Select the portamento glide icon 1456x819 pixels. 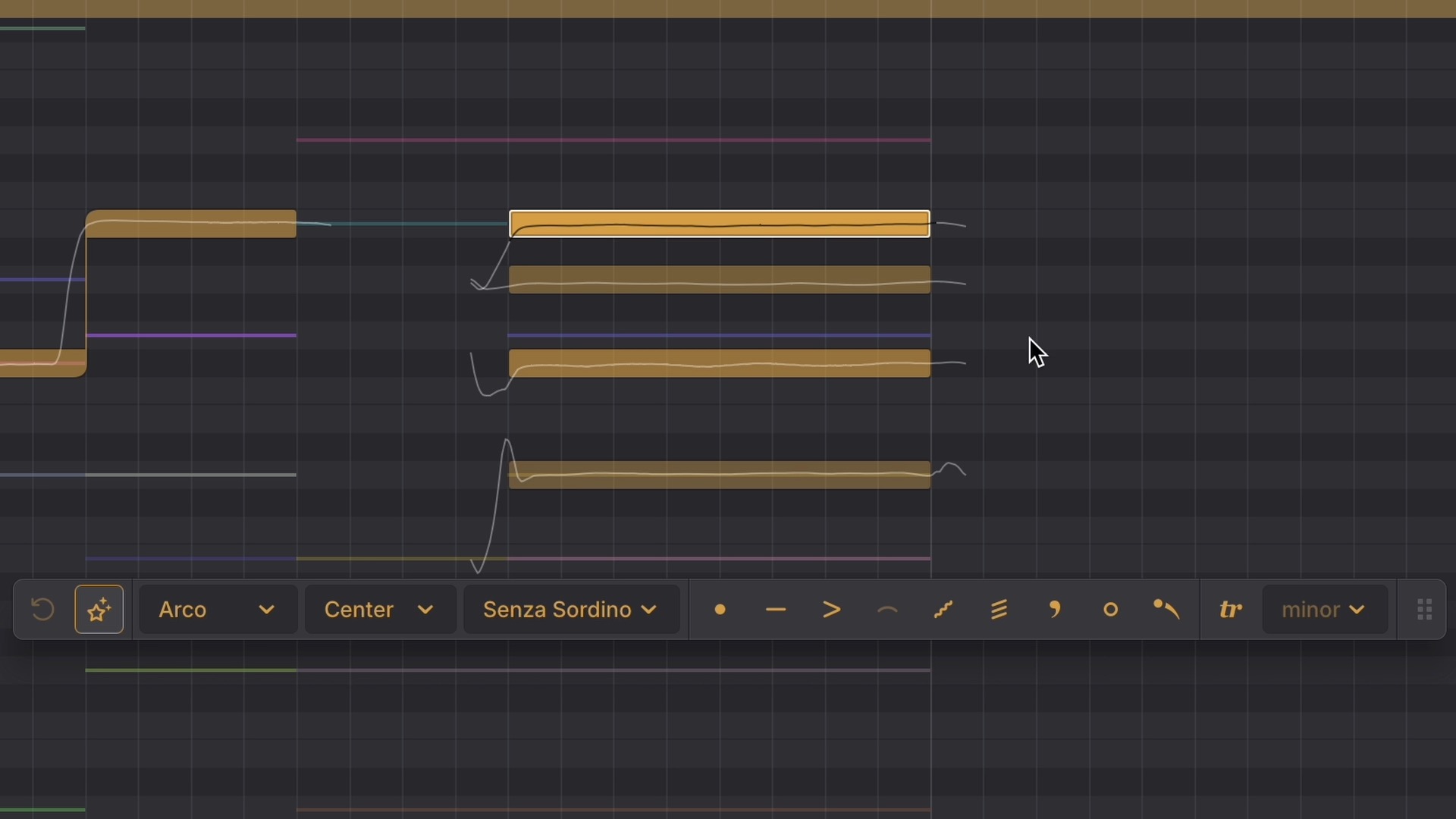943,610
